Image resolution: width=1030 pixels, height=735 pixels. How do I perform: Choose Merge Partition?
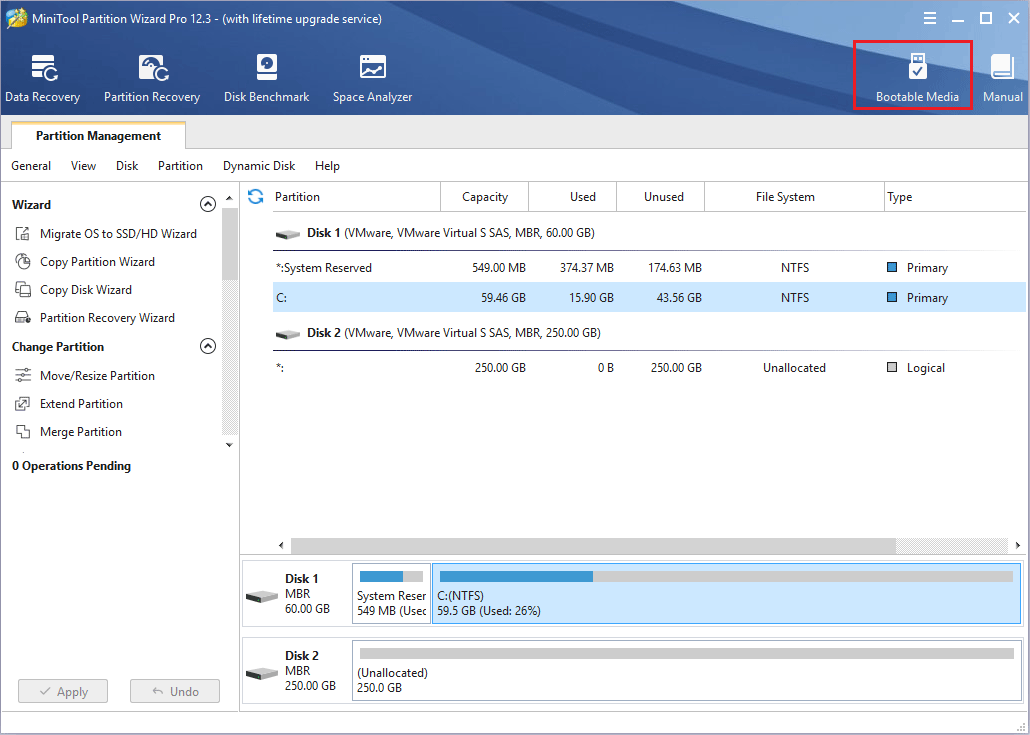tap(68, 432)
